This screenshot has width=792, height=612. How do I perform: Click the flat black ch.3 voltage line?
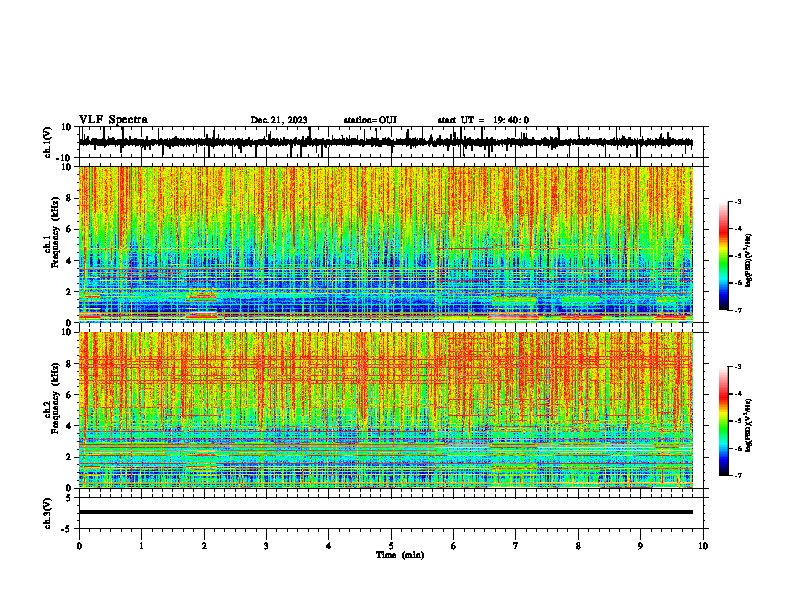click(385, 512)
